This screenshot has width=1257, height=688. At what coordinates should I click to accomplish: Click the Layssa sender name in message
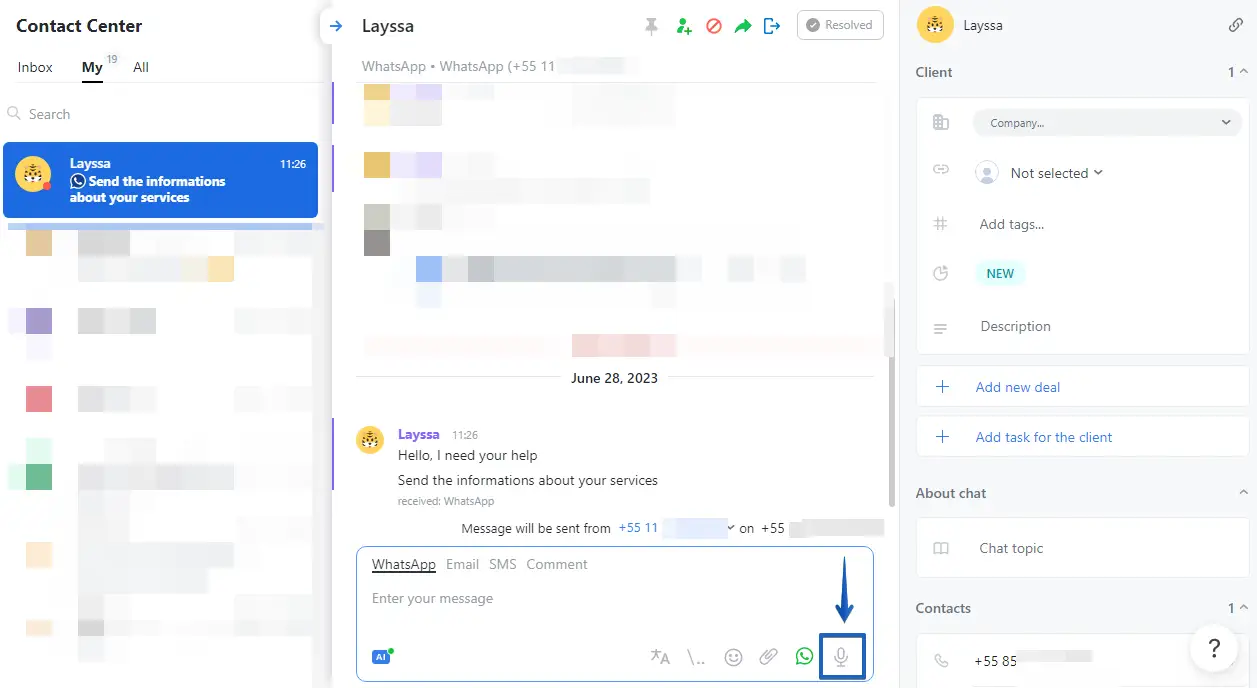[x=418, y=435]
